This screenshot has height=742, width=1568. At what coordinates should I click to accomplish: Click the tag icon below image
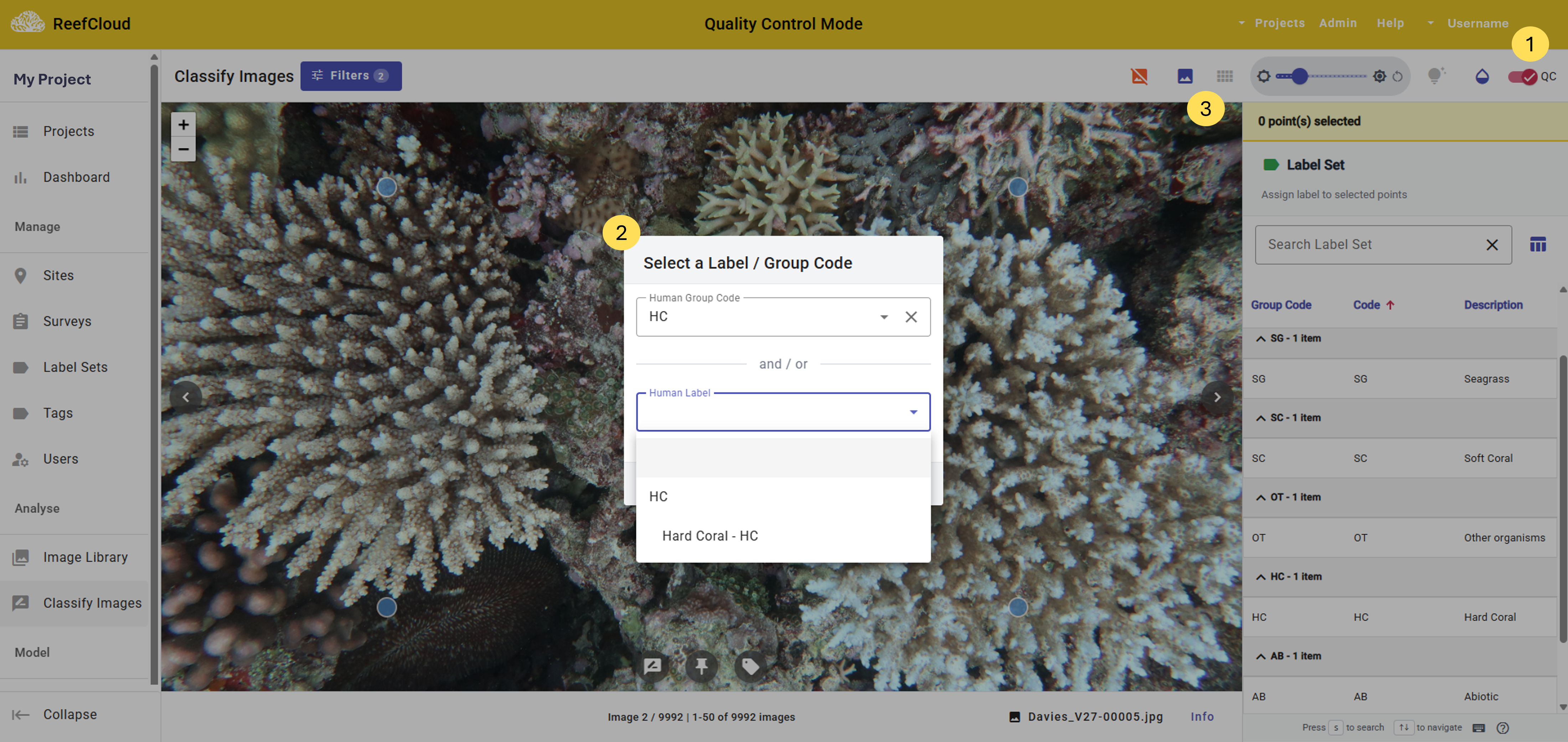(x=750, y=666)
